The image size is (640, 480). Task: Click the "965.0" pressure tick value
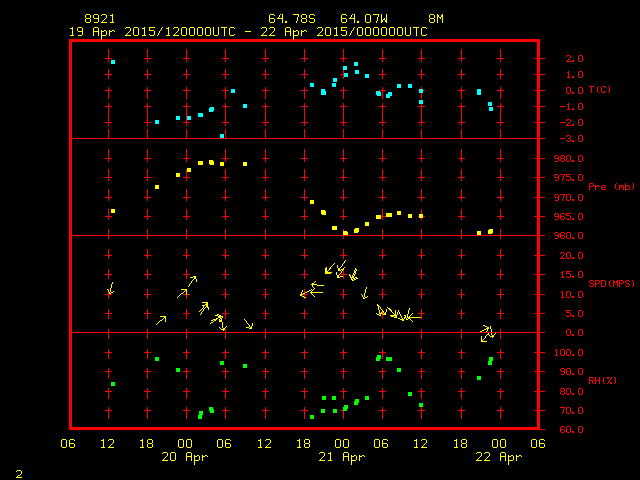pos(569,217)
